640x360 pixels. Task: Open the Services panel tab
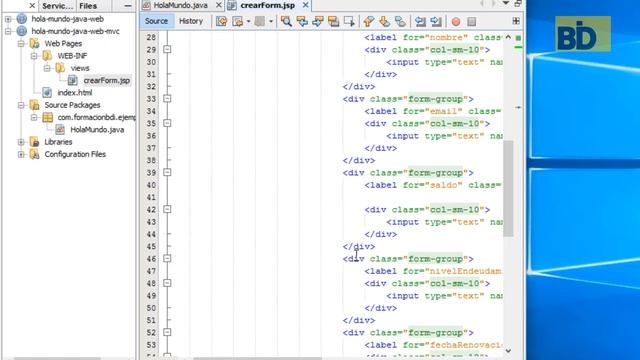[58, 6]
